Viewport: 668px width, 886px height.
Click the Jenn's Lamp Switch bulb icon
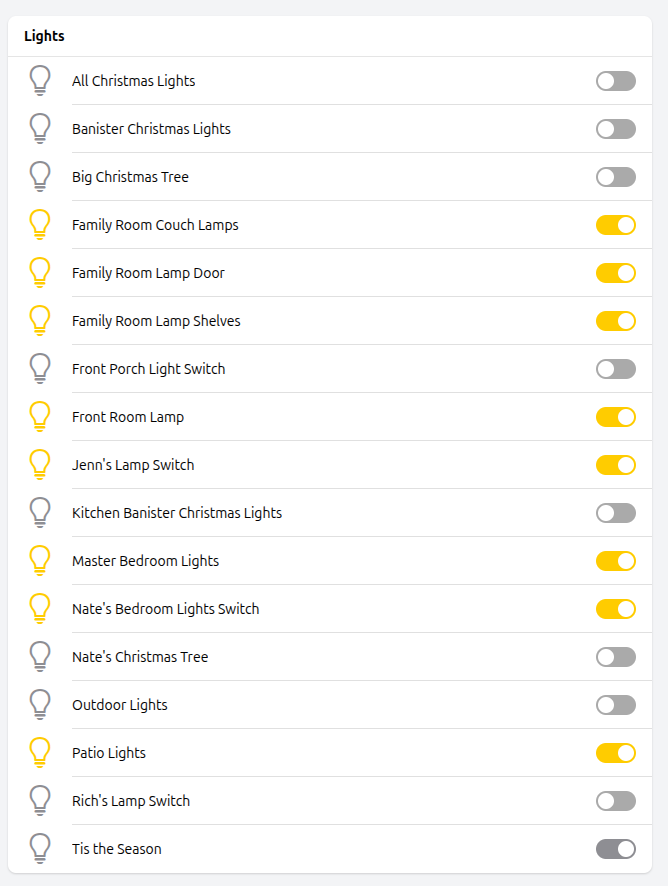tap(40, 465)
